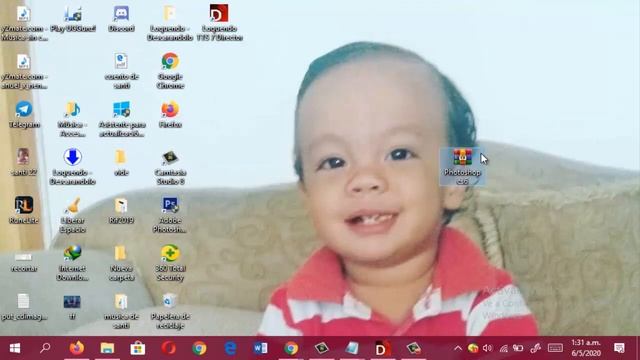Select the santi 22 image file
This screenshot has width=640, height=360.
[24, 162]
